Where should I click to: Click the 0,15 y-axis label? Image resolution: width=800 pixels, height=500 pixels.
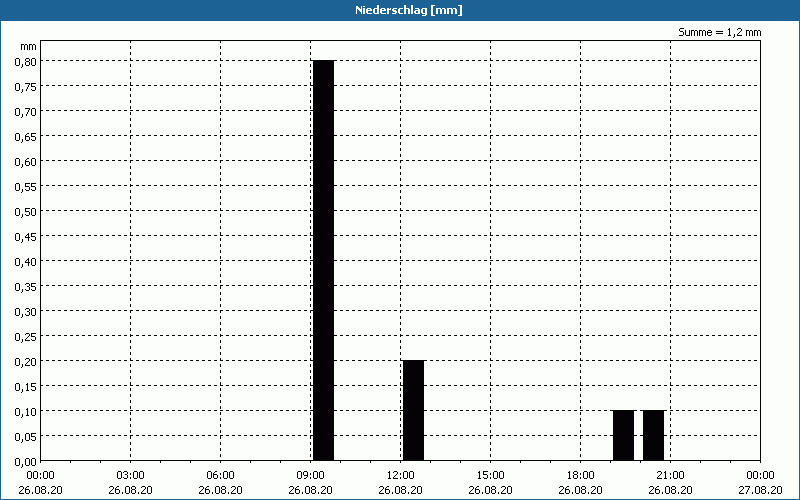[26, 386]
